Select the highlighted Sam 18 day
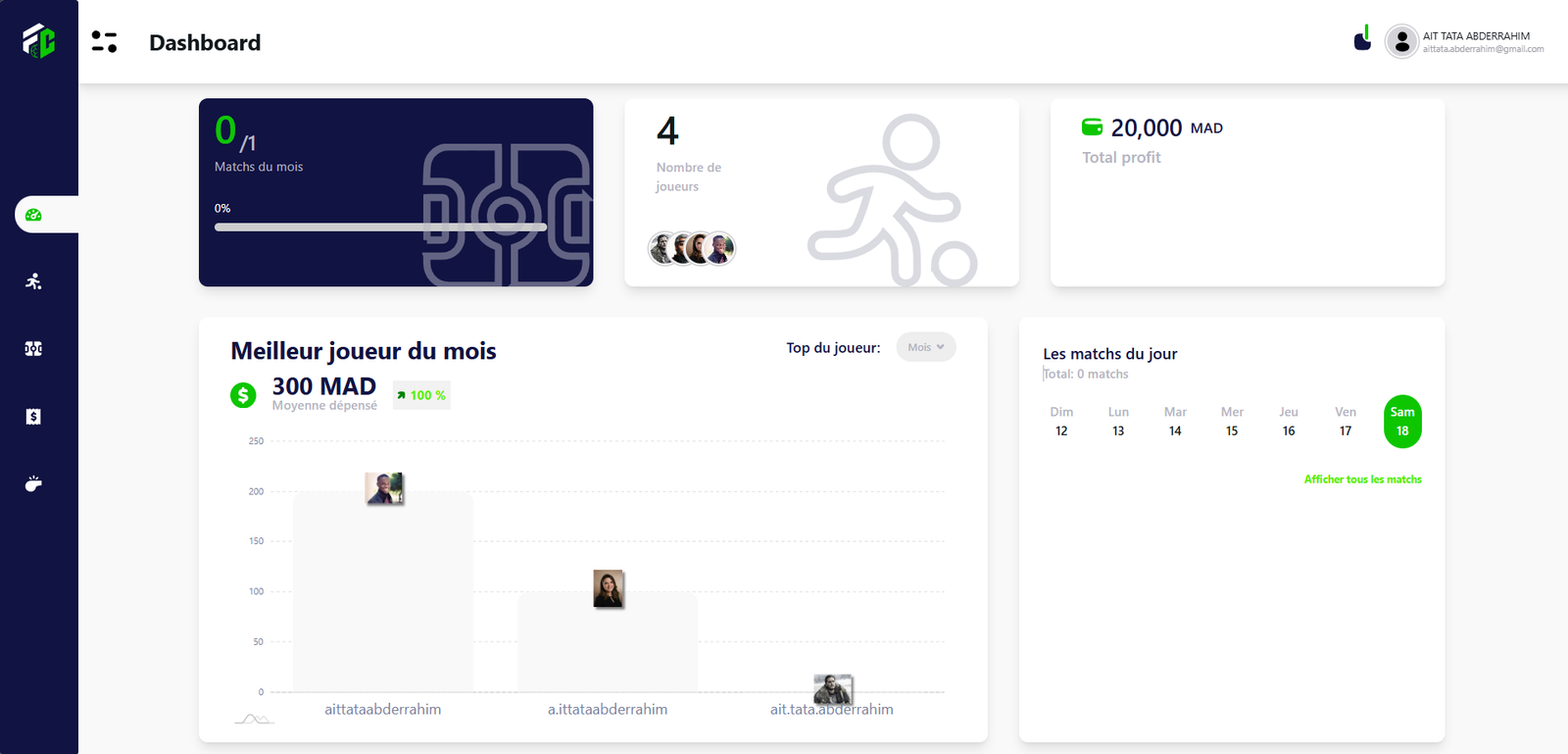Image resolution: width=1568 pixels, height=754 pixels. coord(1402,422)
